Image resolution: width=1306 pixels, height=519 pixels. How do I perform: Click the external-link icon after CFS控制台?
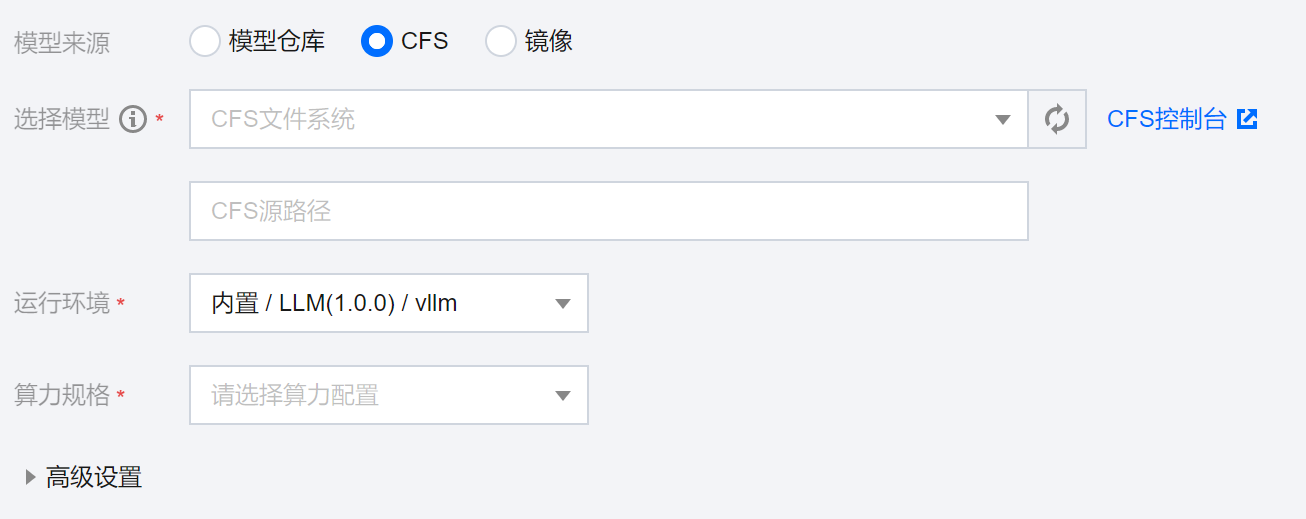1247,120
